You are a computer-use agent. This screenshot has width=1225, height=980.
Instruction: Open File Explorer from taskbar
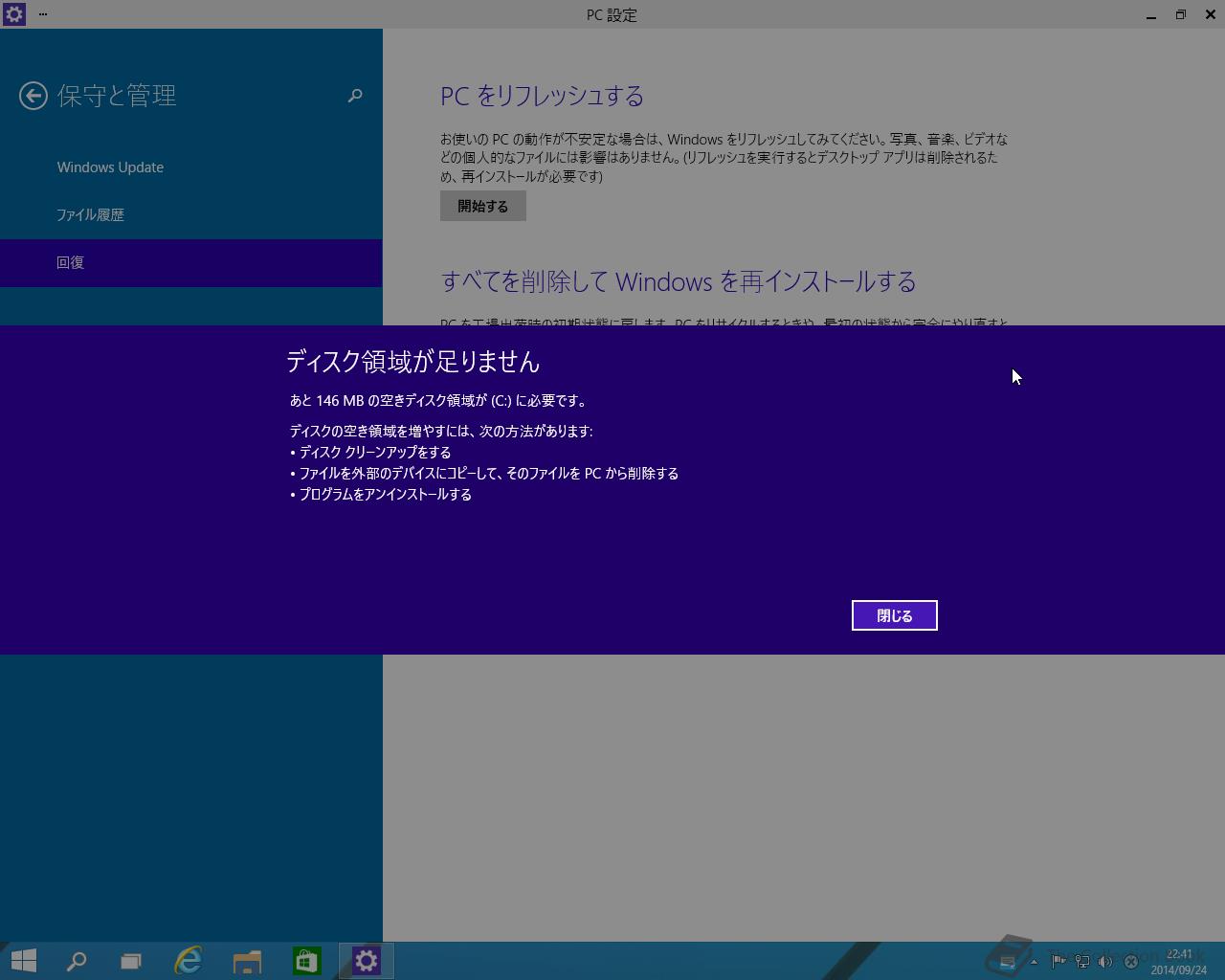coord(247,961)
